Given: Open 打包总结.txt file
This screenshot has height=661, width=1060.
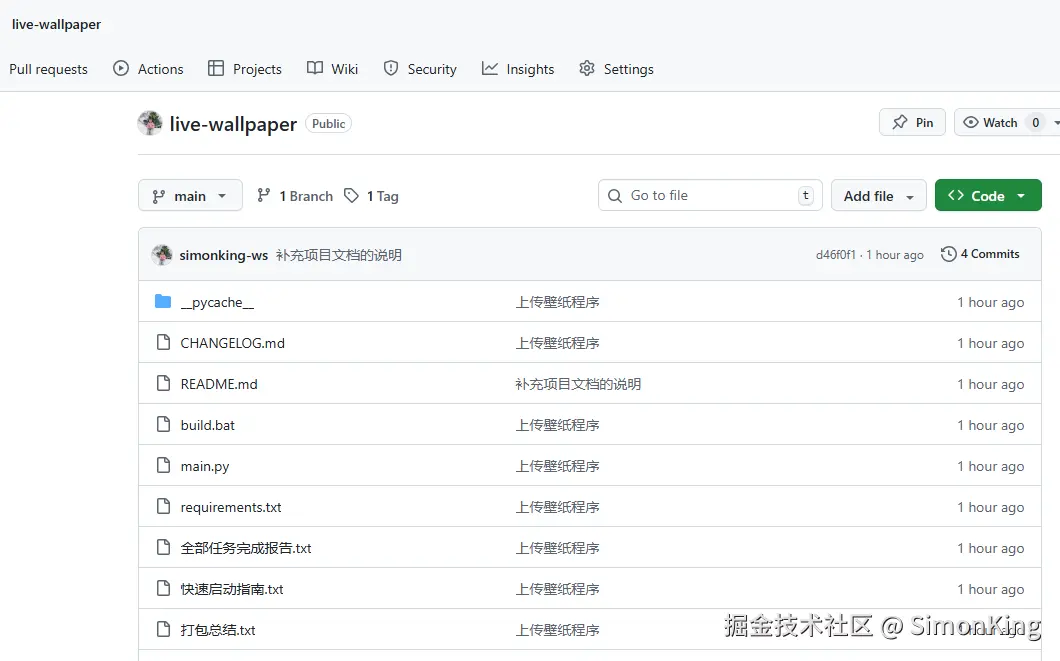Looking at the screenshot, I should click(218, 631).
